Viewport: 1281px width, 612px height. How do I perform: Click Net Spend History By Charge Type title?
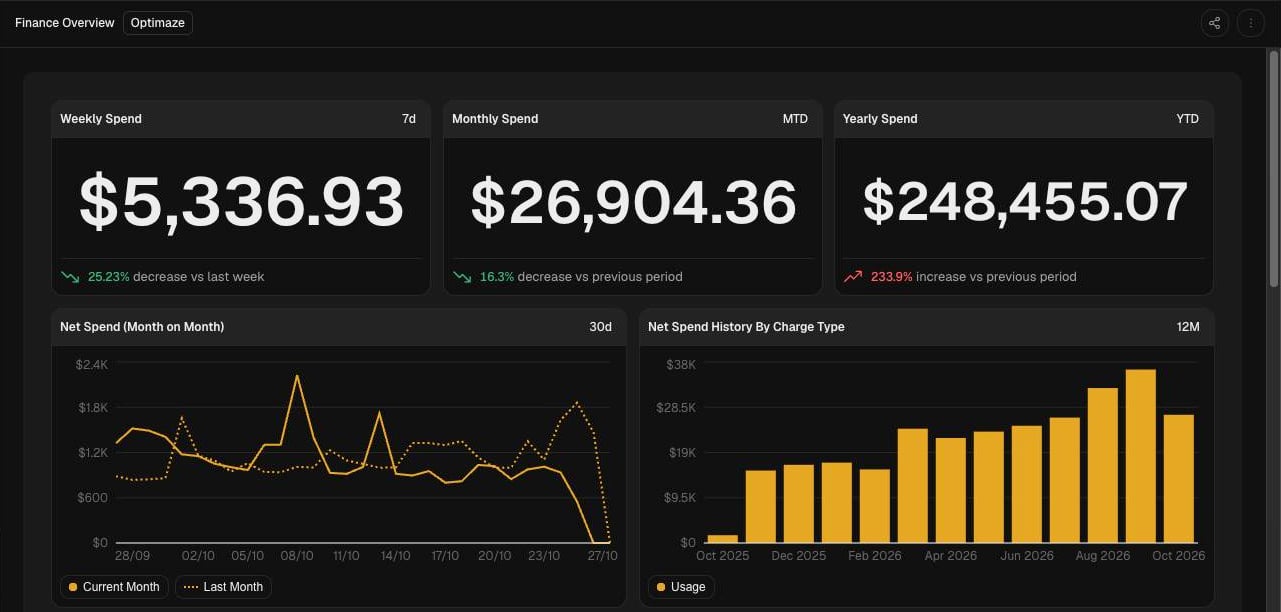click(746, 327)
